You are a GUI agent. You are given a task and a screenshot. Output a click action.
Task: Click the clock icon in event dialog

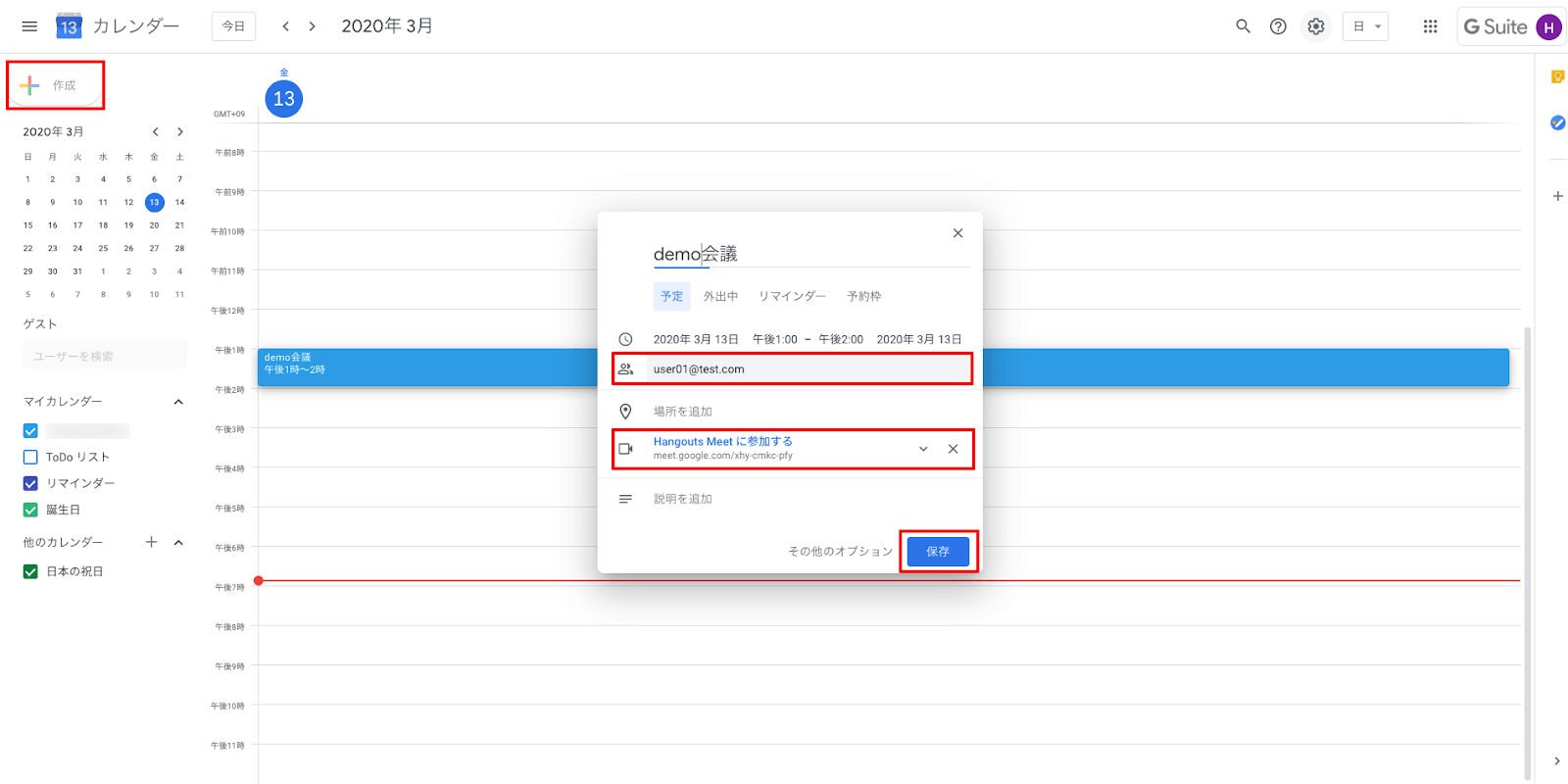pos(625,339)
